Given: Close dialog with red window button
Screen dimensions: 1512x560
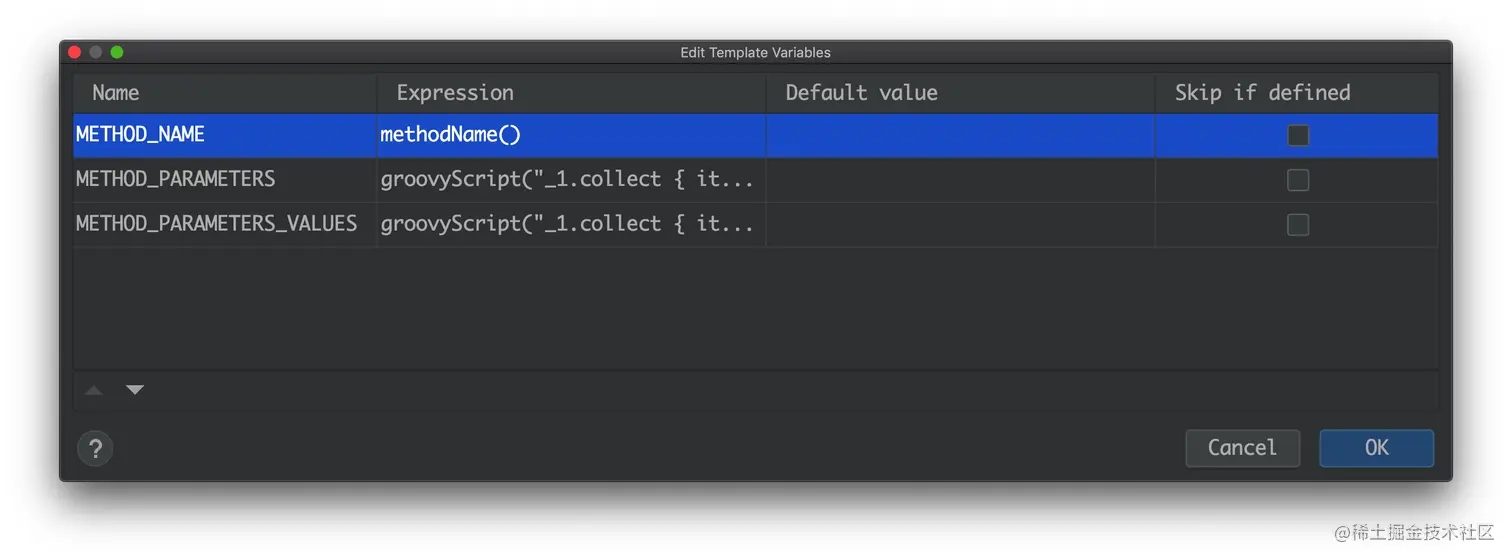Looking at the screenshot, I should click(74, 52).
